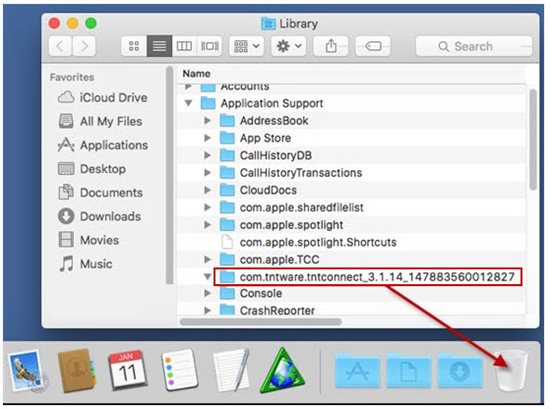This screenshot has height=409, width=550.
Task: Collapse the com.tntware.tntconnect folder
Action: [x=207, y=277]
